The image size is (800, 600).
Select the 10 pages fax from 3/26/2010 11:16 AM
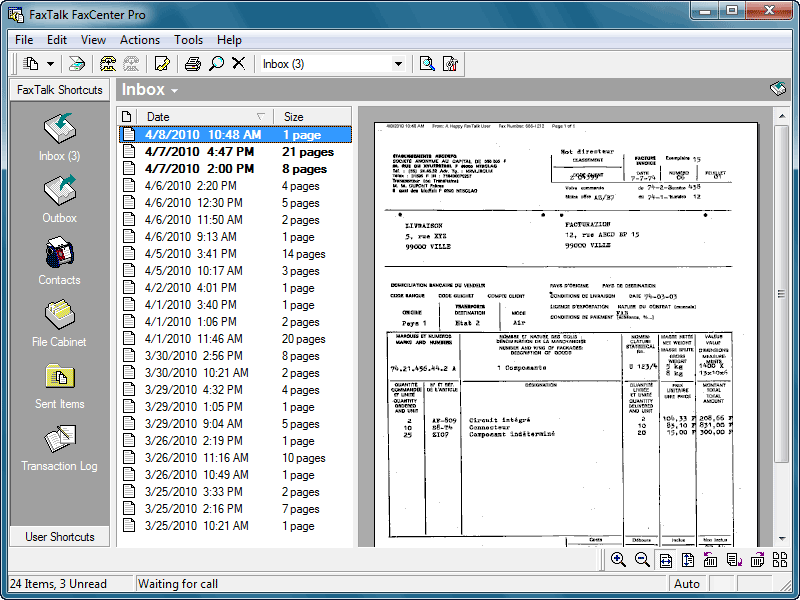pyautogui.click(x=235, y=458)
